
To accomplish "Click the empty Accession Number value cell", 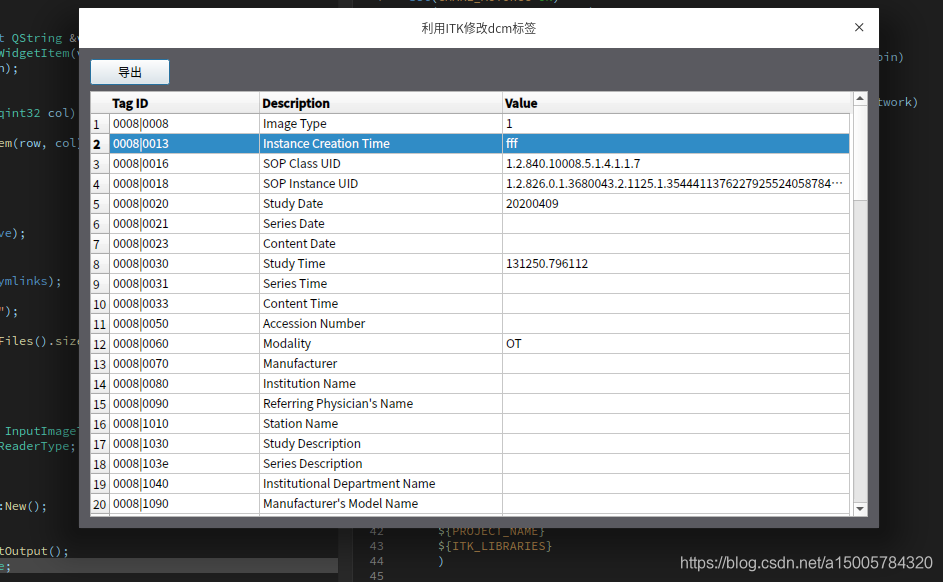I will pos(676,323).
